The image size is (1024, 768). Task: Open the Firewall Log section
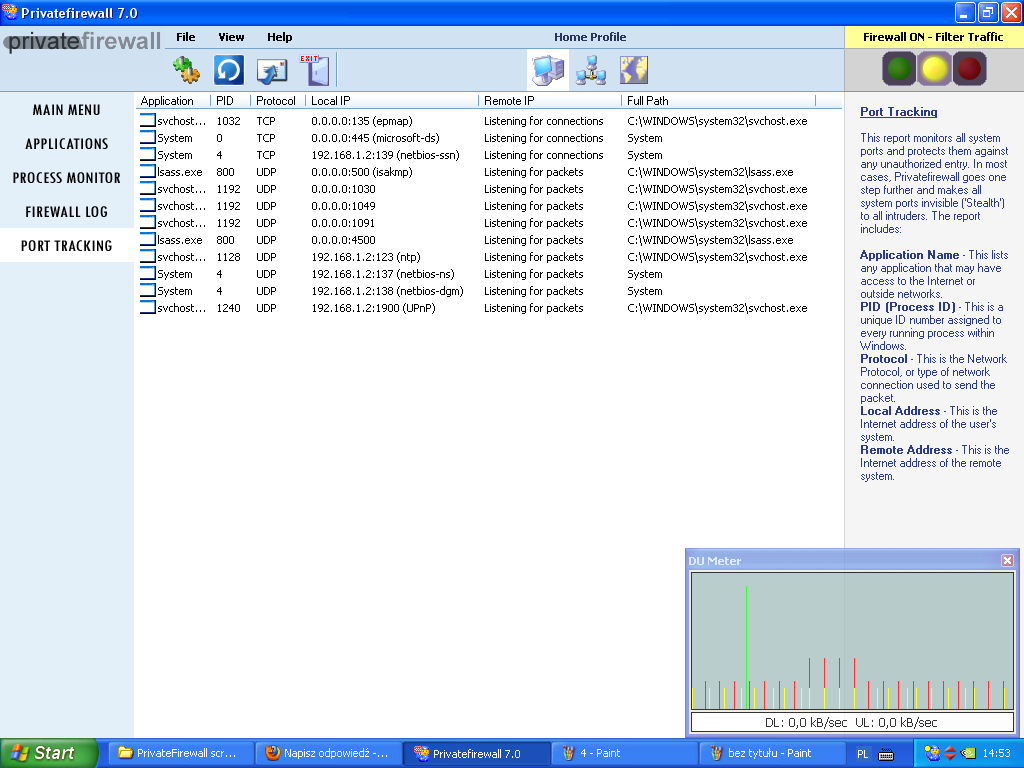point(67,212)
